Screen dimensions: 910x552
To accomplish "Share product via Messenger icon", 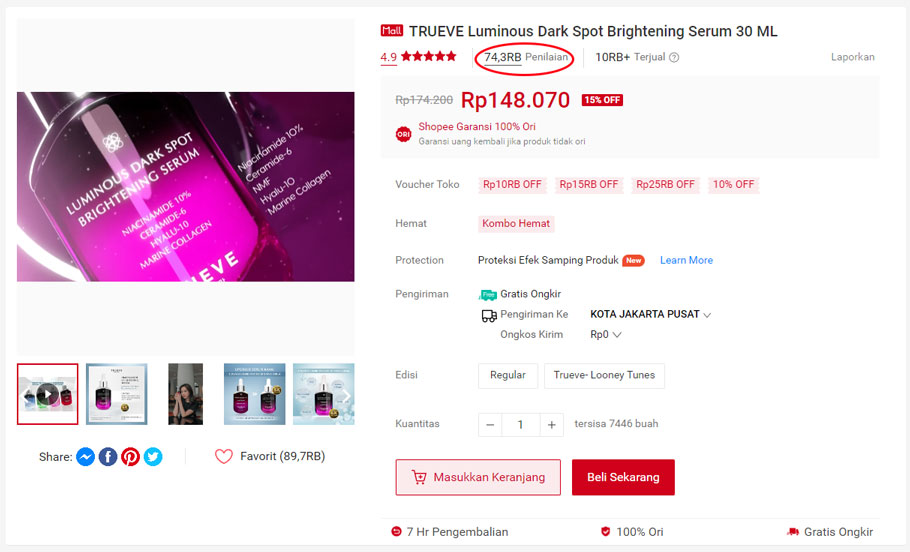I will [85, 457].
